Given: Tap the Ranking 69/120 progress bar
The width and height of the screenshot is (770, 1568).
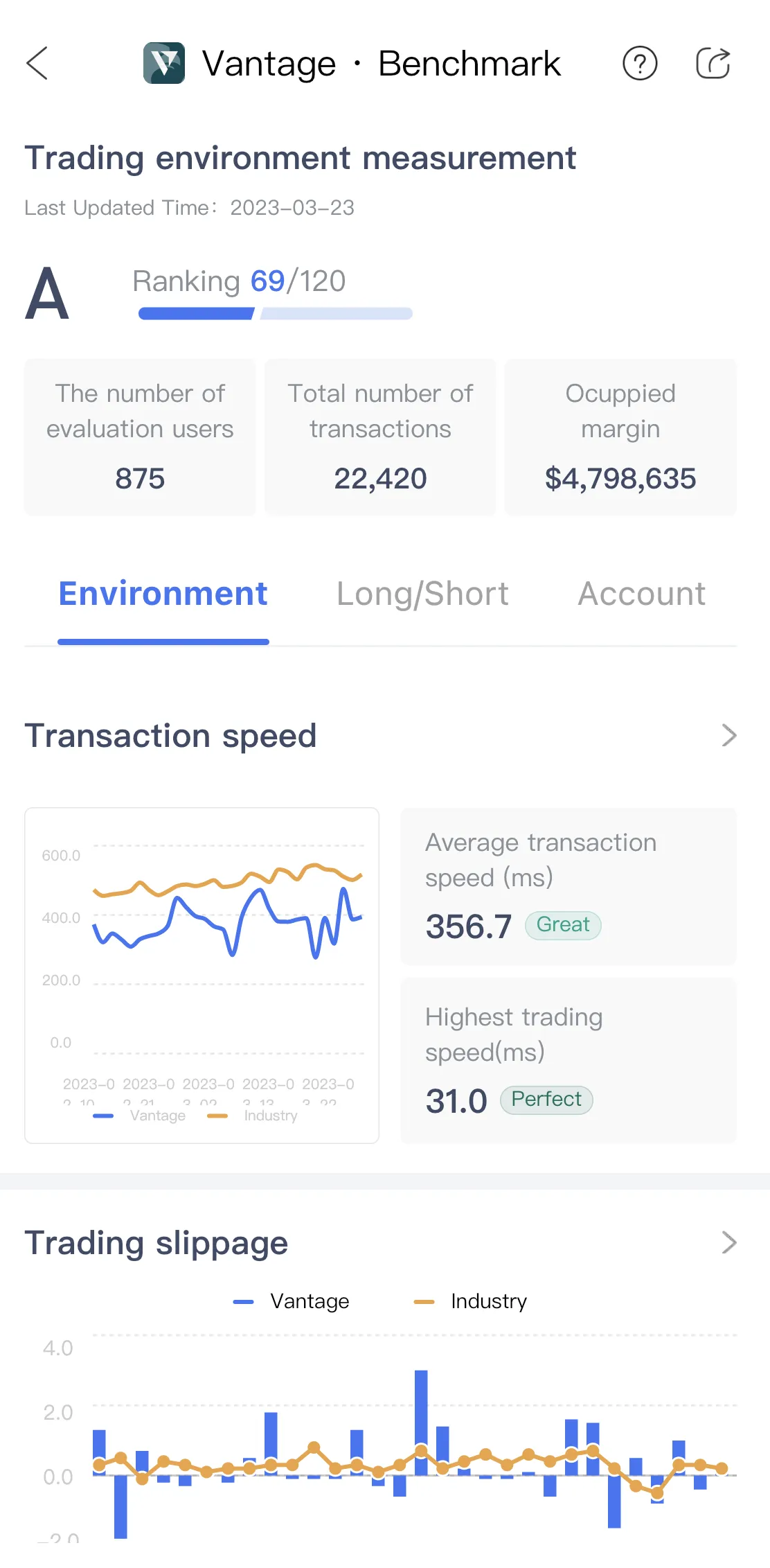Looking at the screenshot, I should pos(276,314).
